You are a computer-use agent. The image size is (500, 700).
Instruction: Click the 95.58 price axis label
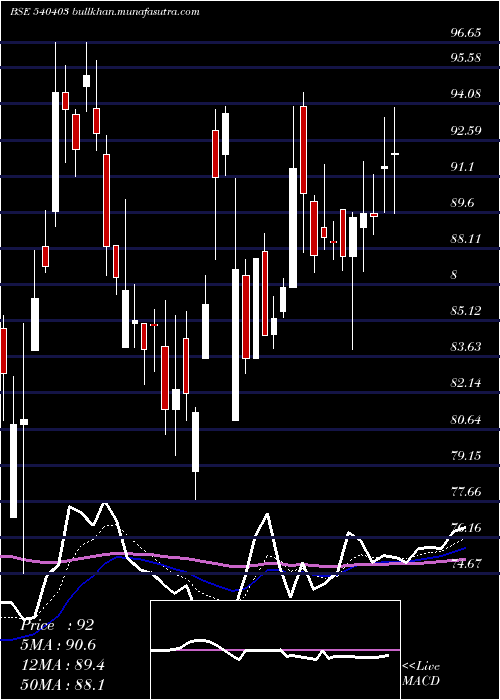point(466,58)
